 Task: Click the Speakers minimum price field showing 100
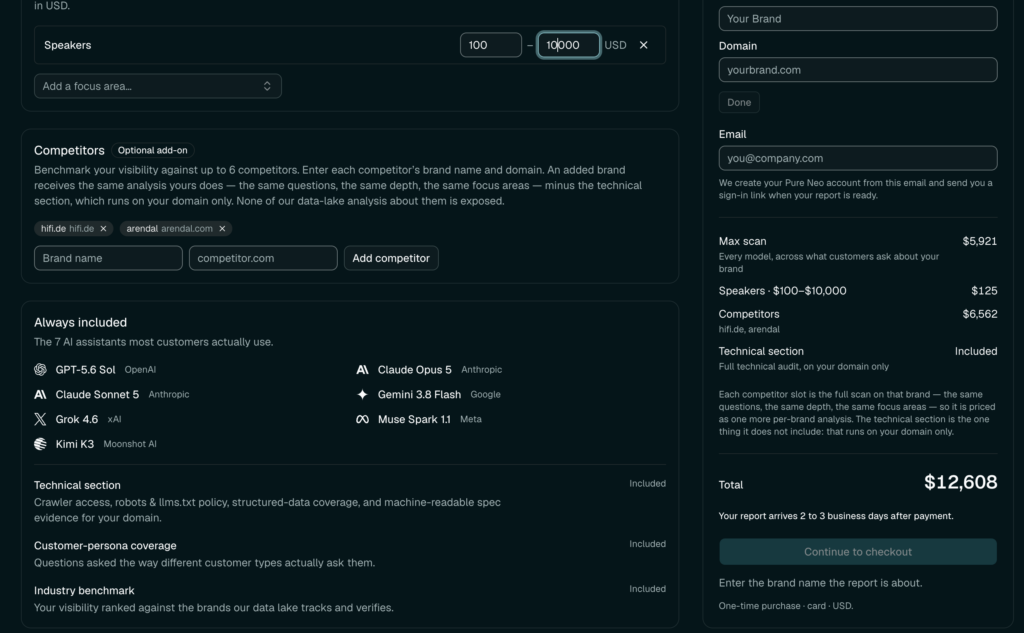(x=490, y=45)
